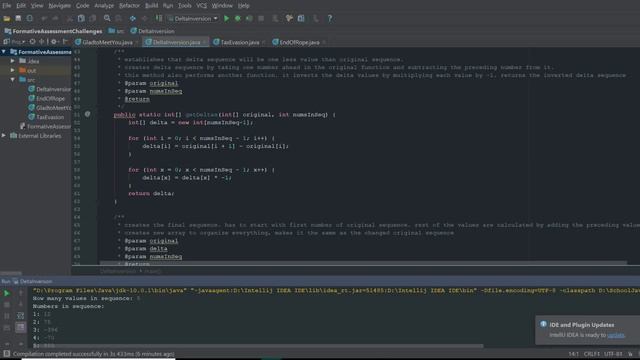Click the Find magnifier icon
This screenshot has width=640, height=360.
[x=107, y=18]
